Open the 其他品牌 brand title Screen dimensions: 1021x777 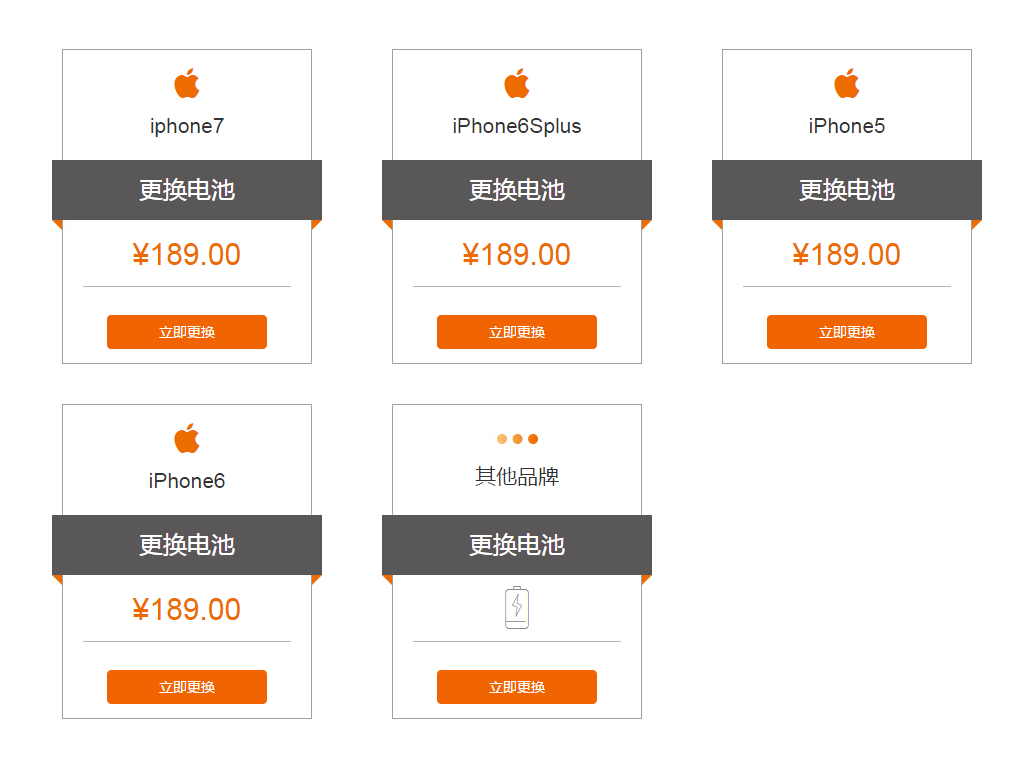tap(517, 477)
